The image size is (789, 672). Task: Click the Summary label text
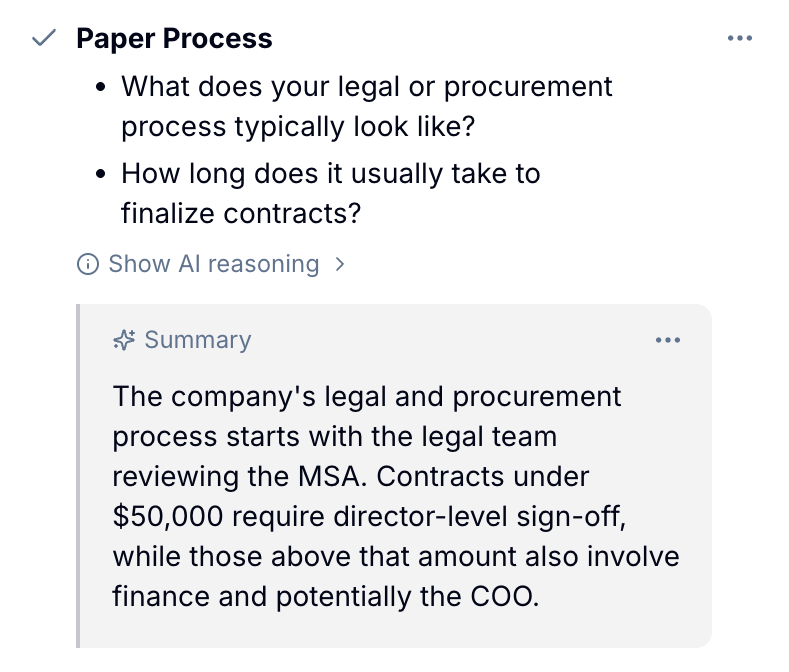click(198, 340)
